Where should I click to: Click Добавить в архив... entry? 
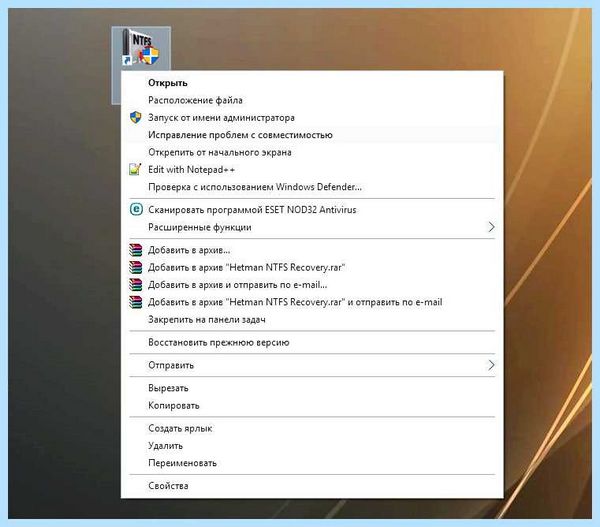tap(312, 250)
